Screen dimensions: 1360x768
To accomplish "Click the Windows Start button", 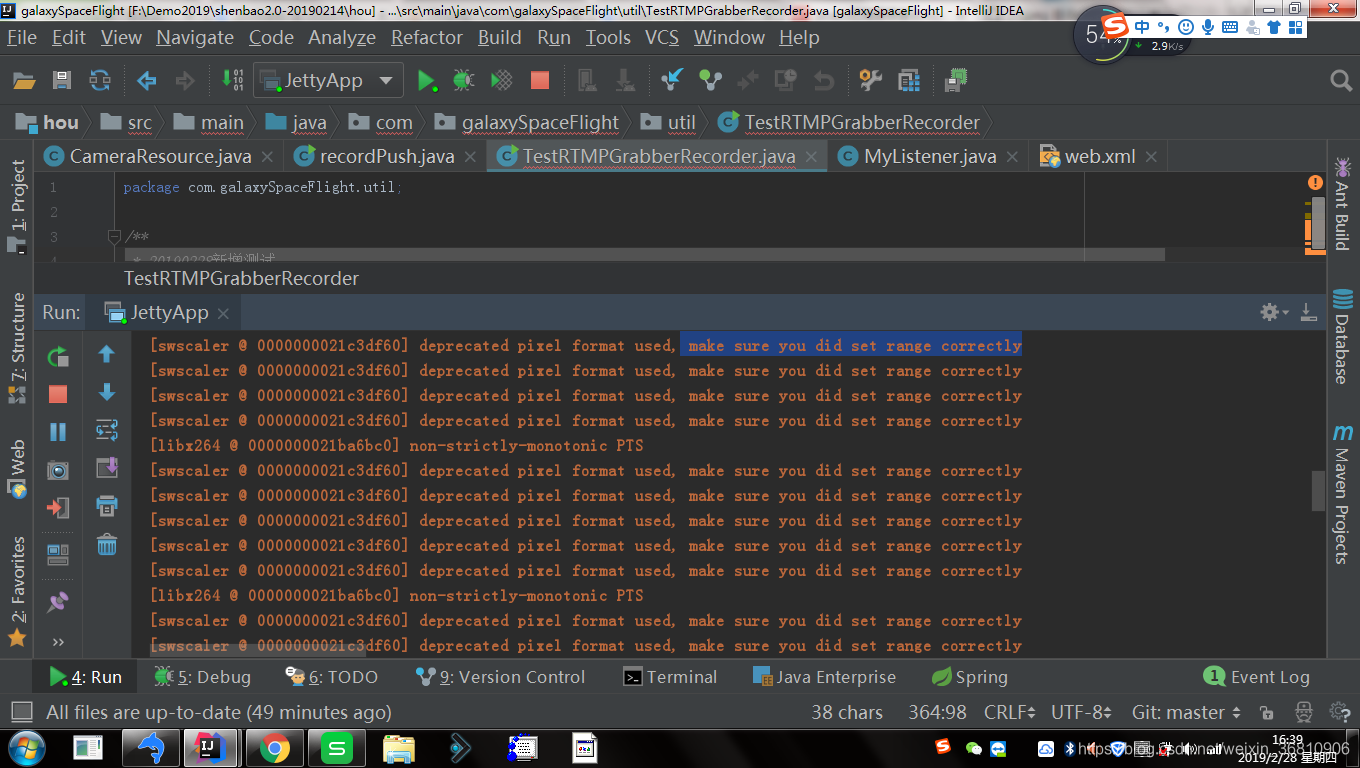I will coord(25,748).
